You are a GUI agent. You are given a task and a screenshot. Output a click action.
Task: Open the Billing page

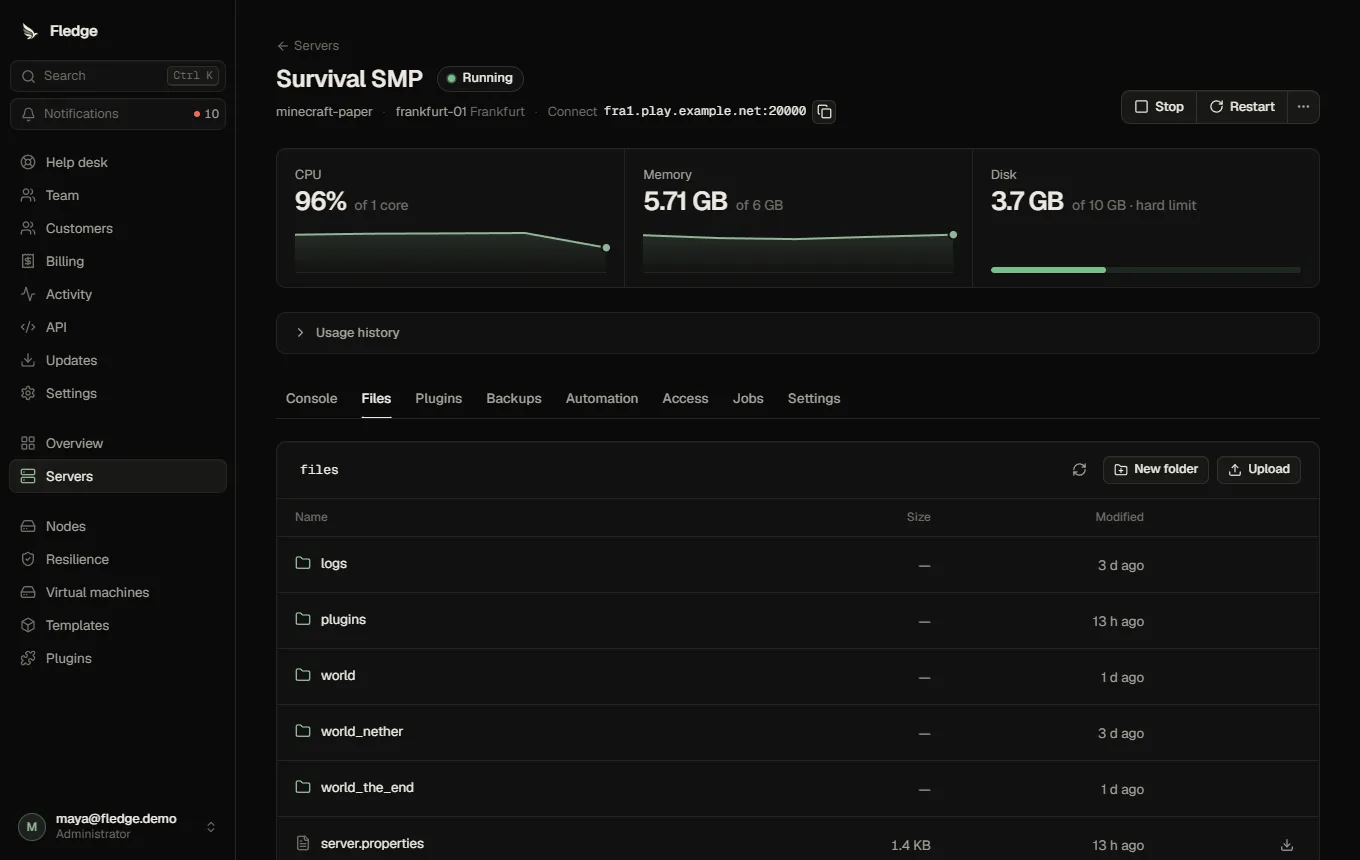point(118,261)
